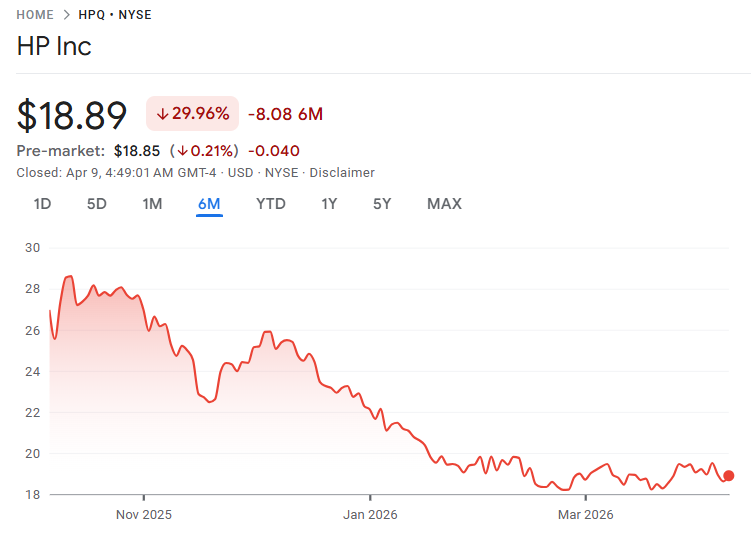The height and width of the screenshot is (534, 751).
Task: Click the breadcrumb chevron after HOME
Action: click(x=67, y=15)
